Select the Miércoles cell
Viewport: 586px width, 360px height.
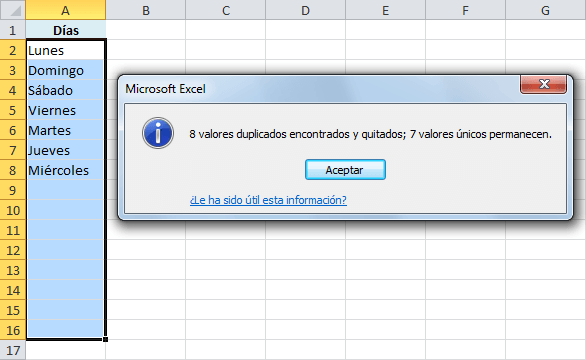(x=66, y=170)
